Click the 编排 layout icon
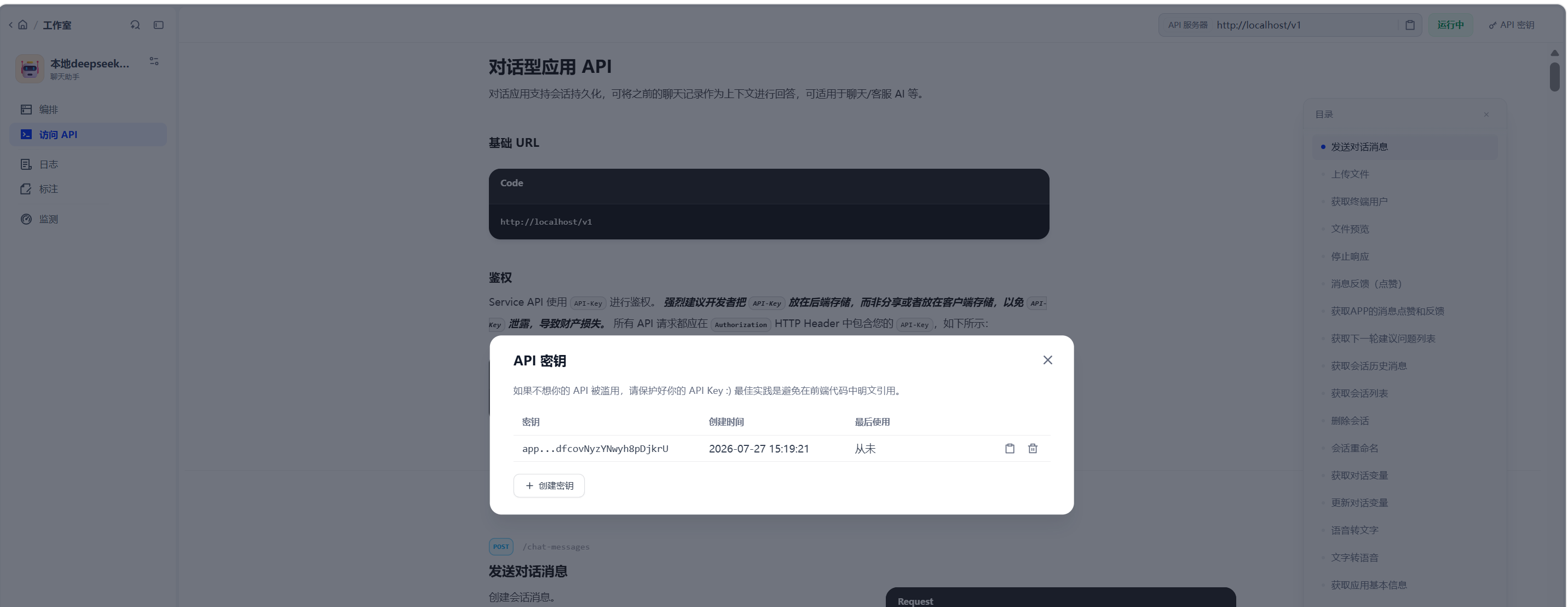Viewport: 1568px width, 607px height. [x=26, y=110]
